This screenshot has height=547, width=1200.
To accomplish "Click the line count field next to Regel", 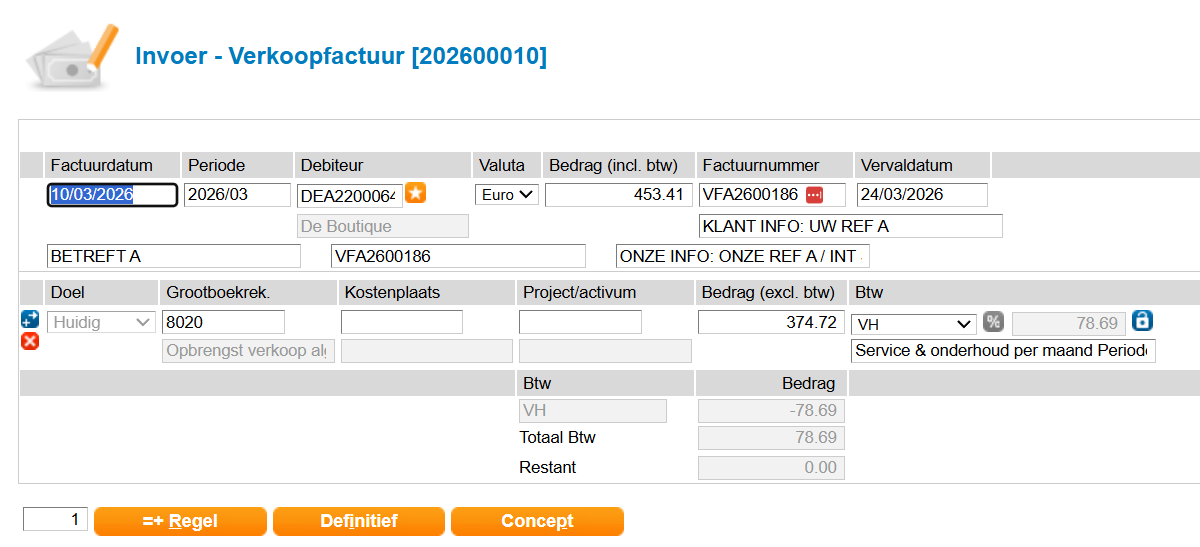I will [56, 519].
